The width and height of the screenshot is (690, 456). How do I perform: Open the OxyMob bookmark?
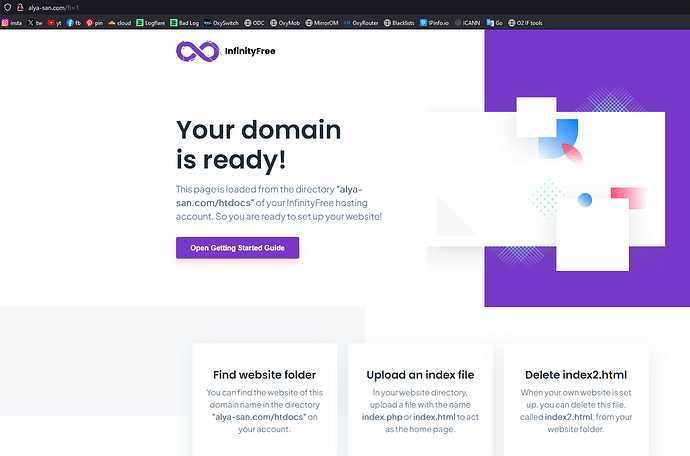coord(285,23)
